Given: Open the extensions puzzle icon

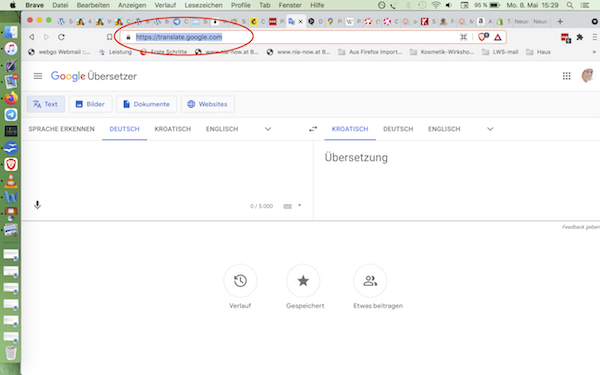Looking at the screenshot, I should [580, 37].
